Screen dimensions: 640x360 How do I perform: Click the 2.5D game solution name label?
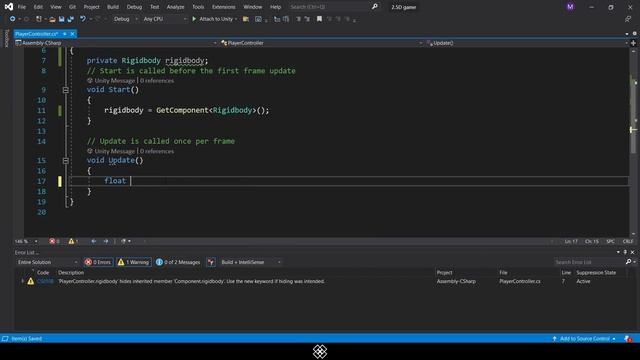point(403,7)
